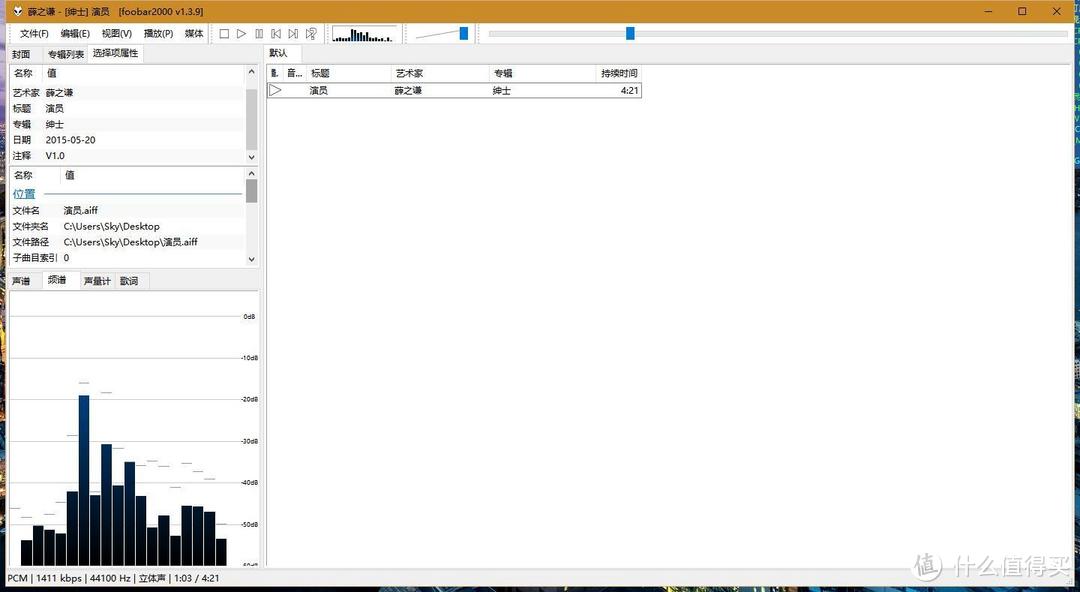Open the 文件(F) menu
Viewport: 1080px width, 592px height.
tap(34, 33)
